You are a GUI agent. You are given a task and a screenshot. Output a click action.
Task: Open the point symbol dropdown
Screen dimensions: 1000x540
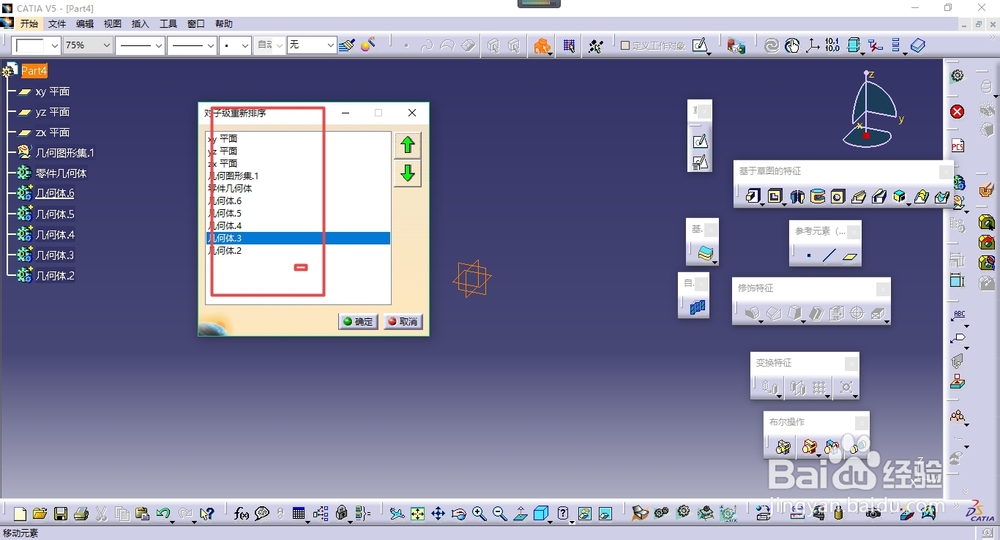(x=244, y=45)
